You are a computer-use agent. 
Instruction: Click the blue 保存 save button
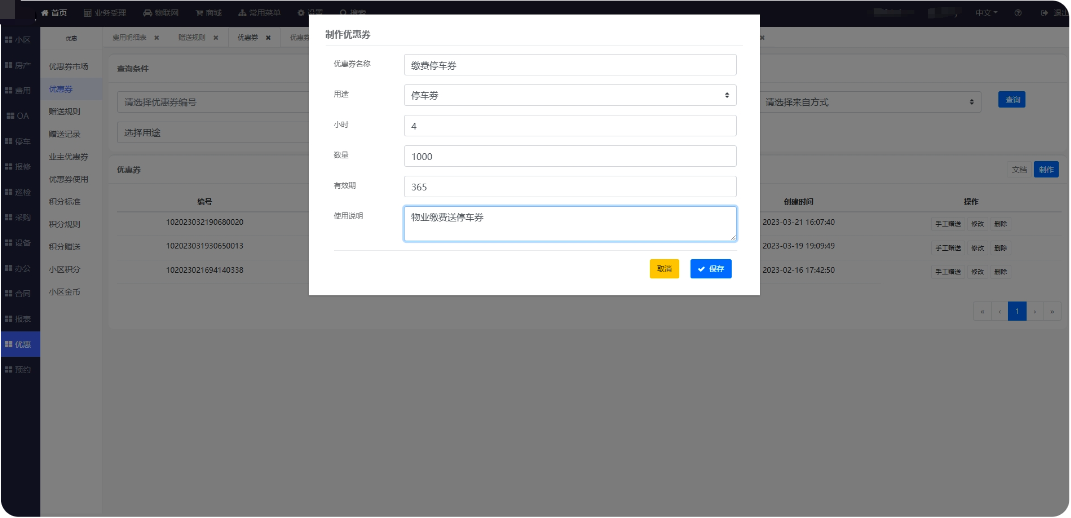pyautogui.click(x=711, y=269)
